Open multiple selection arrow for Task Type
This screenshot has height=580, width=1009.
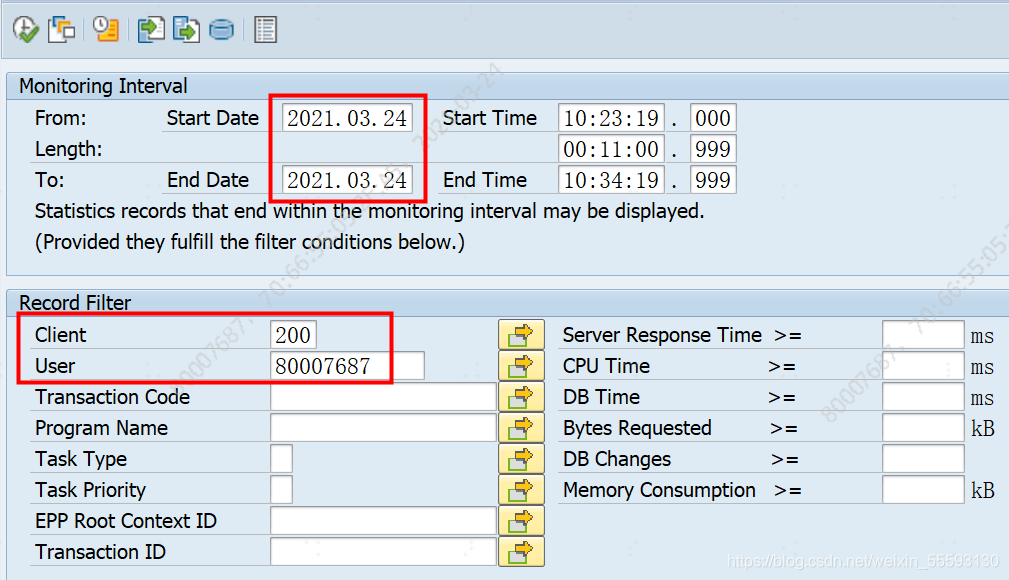coord(521,459)
